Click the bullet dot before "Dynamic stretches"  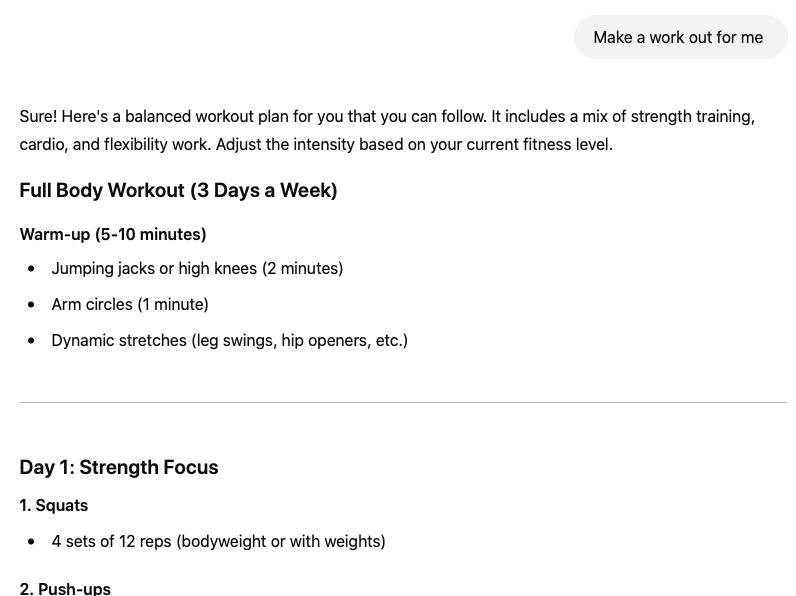(x=31, y=341)
